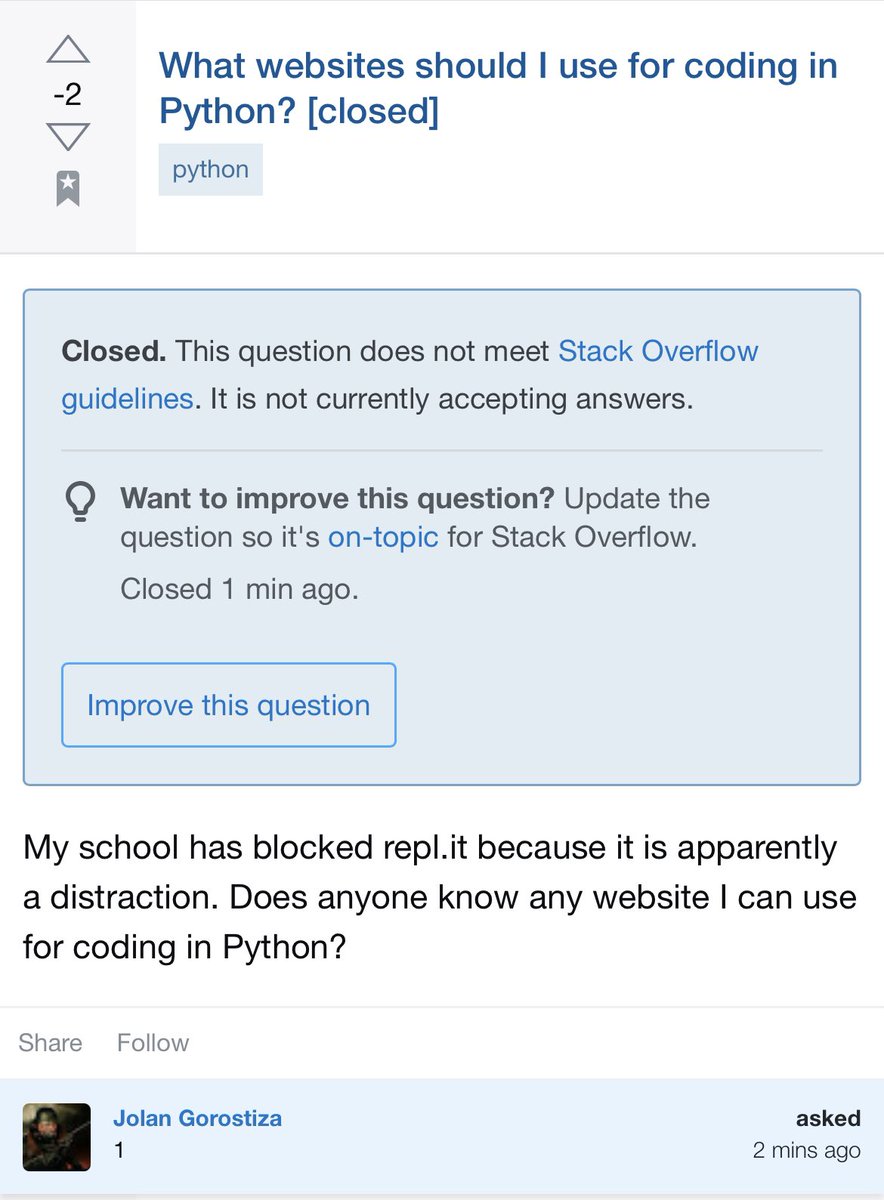The image size is (884, 1200).
Task: Downvote the Python websites question
Action: pos(67,137)
